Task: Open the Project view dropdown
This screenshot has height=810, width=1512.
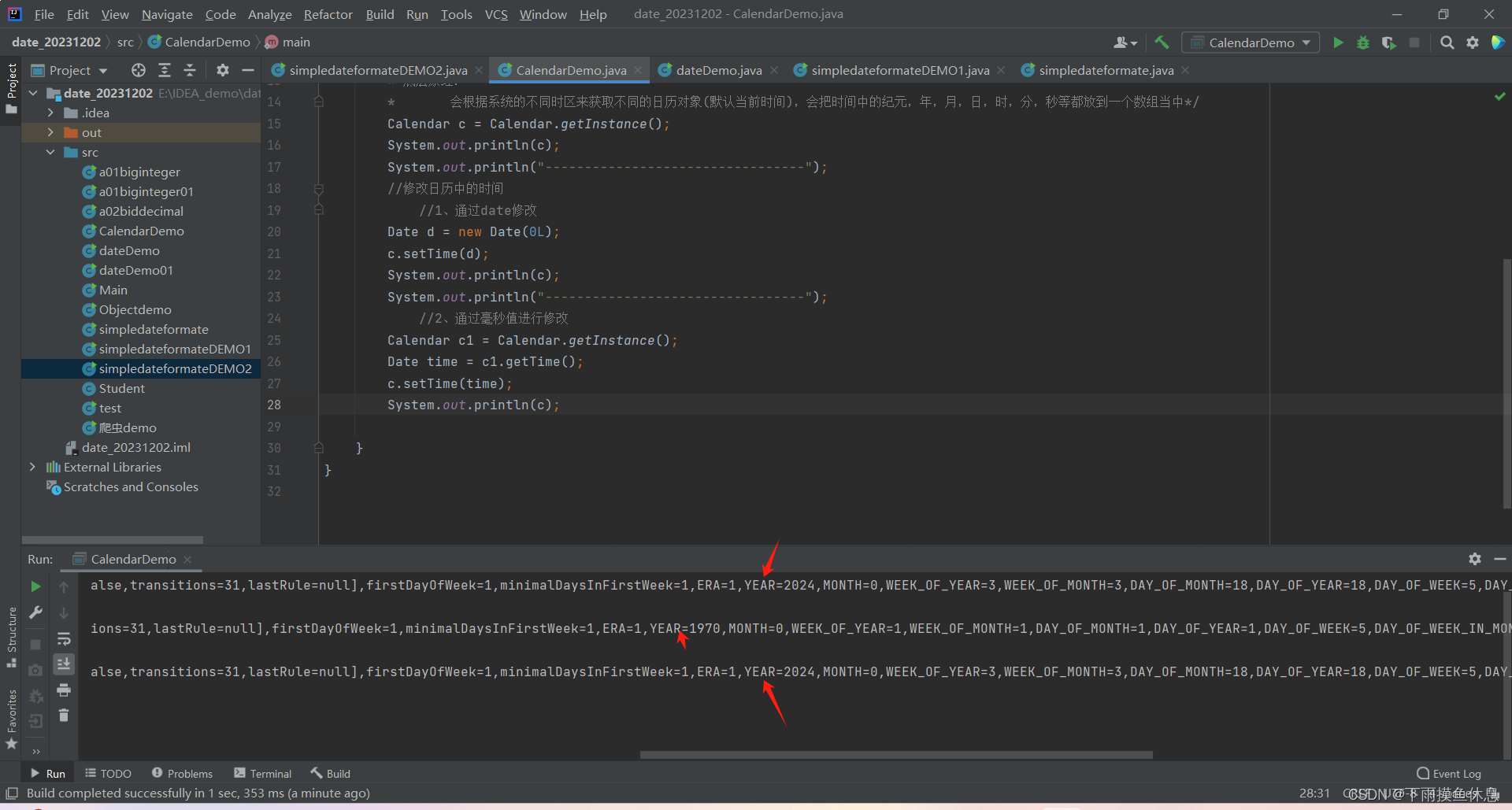Action: pyautogui.click(x=69, y=70)
